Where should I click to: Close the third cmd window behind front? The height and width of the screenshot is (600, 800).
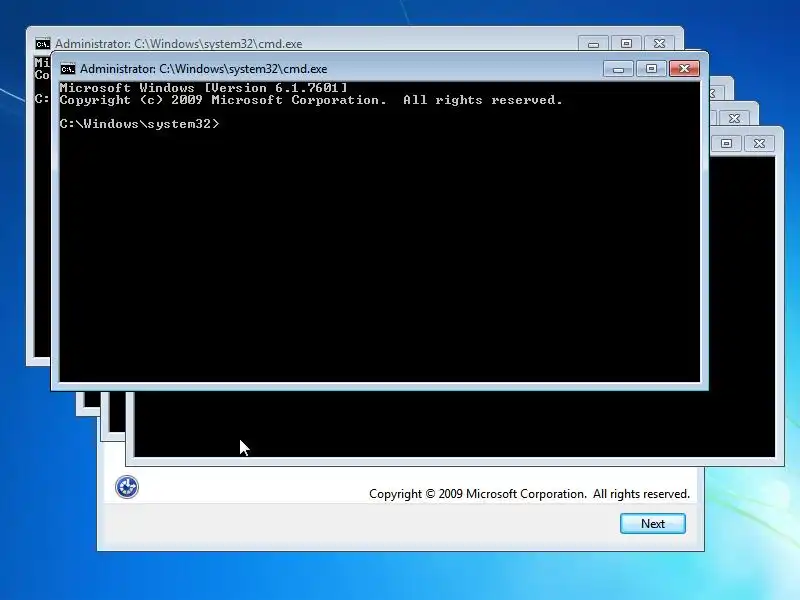pyautogui.click(x=734, y=118)
